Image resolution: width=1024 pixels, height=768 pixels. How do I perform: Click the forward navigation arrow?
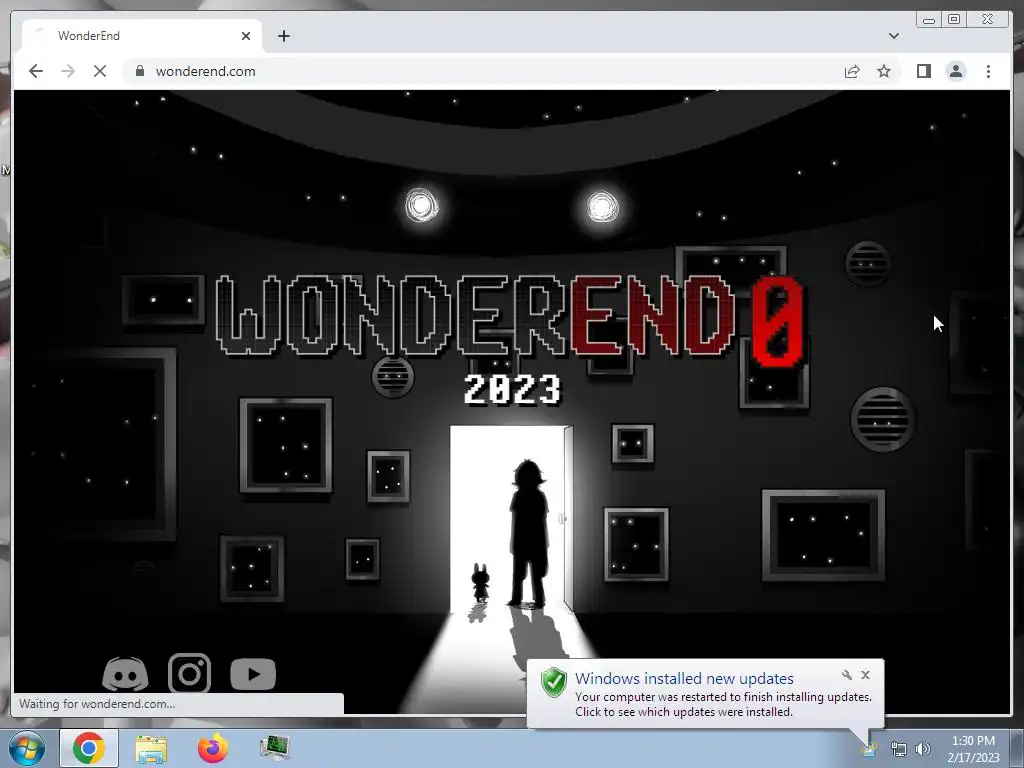[x=68, y=71]
